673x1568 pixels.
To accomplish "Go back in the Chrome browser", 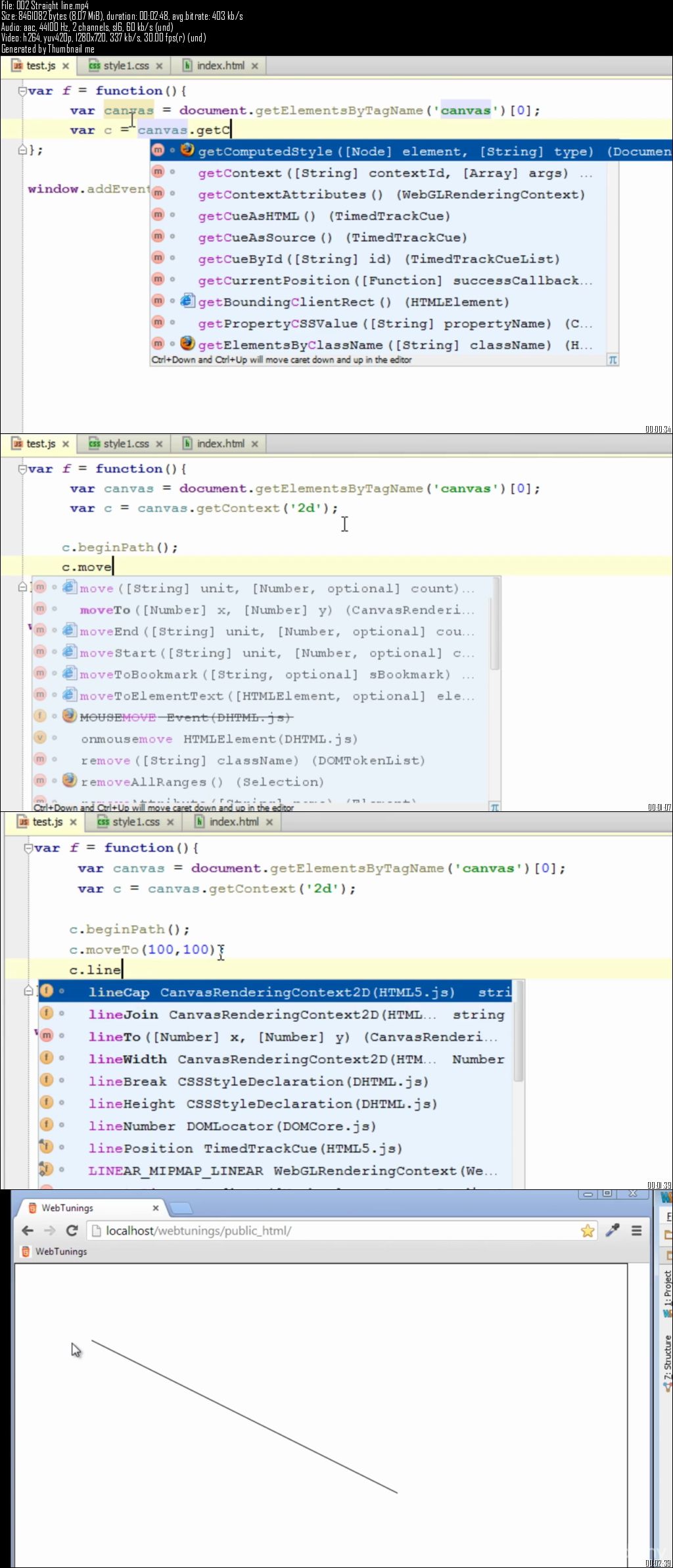I will coord(28,1231).
